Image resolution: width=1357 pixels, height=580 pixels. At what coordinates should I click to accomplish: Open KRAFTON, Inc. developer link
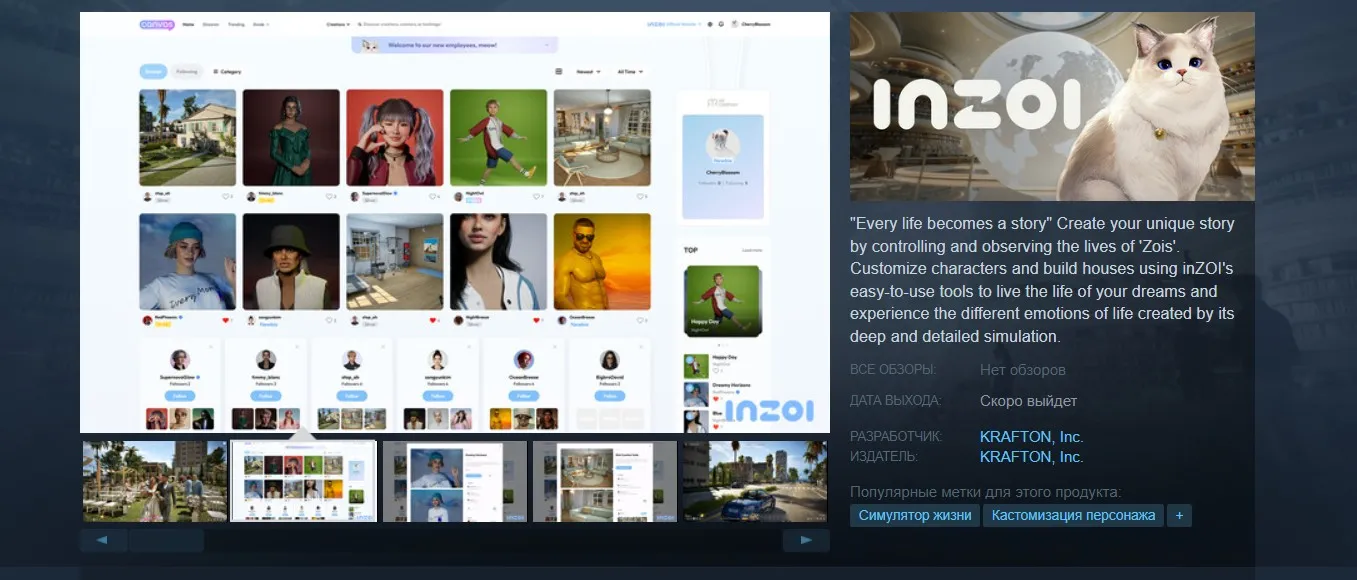(1031, 437)
